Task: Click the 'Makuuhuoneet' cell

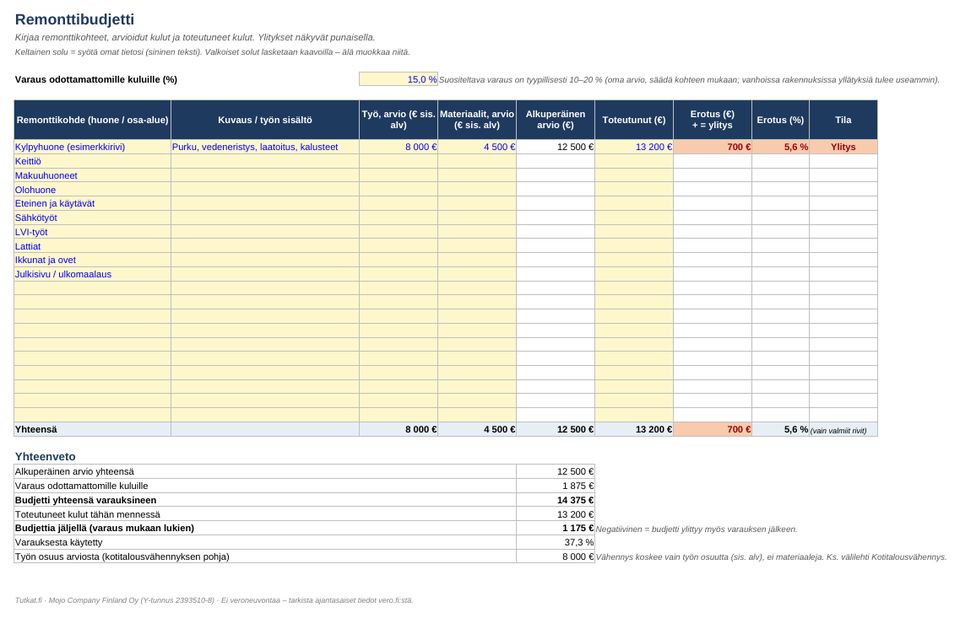Action: 92,175
